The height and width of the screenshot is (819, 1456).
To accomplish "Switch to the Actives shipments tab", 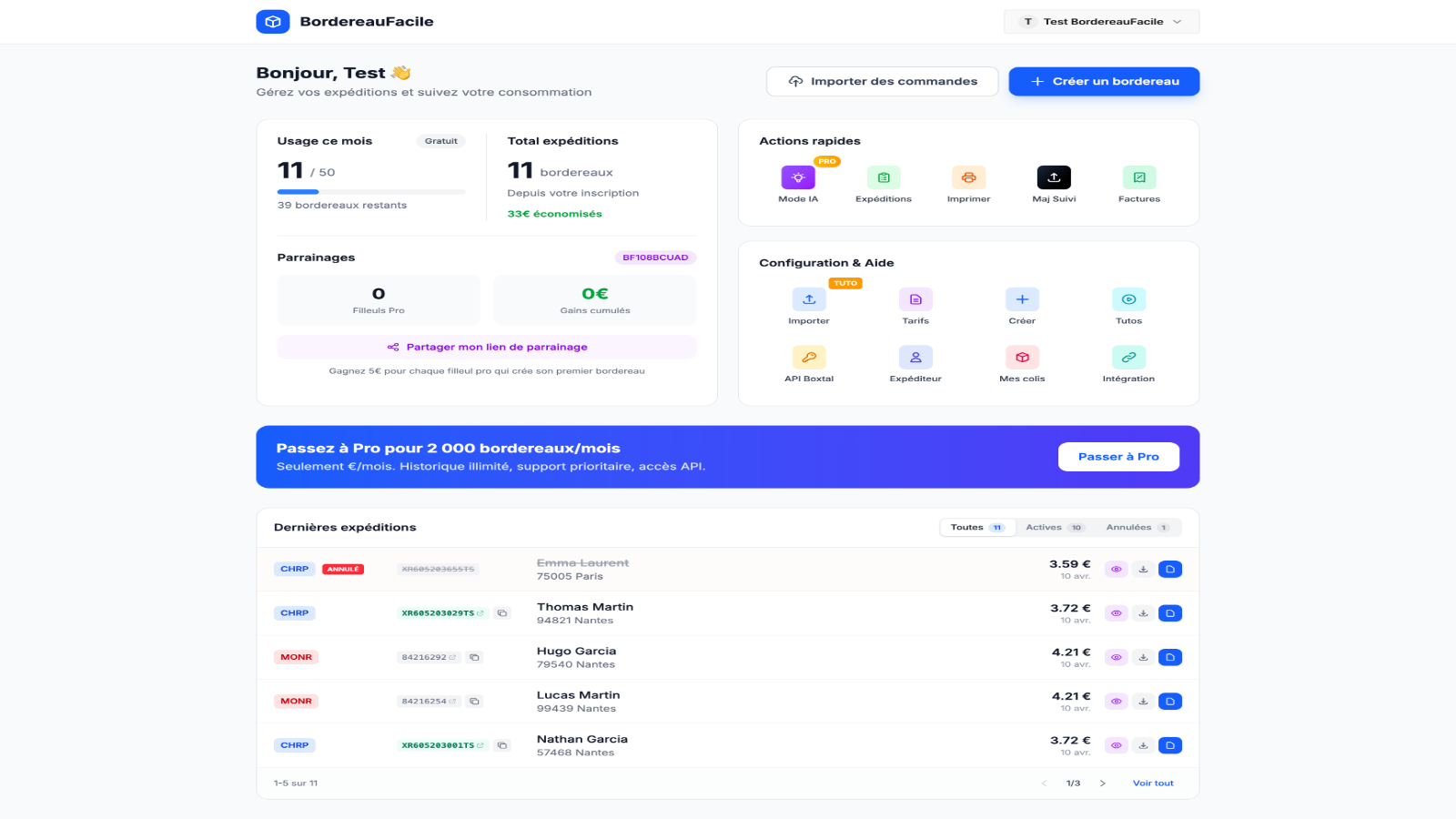I will click(1054, 528).
